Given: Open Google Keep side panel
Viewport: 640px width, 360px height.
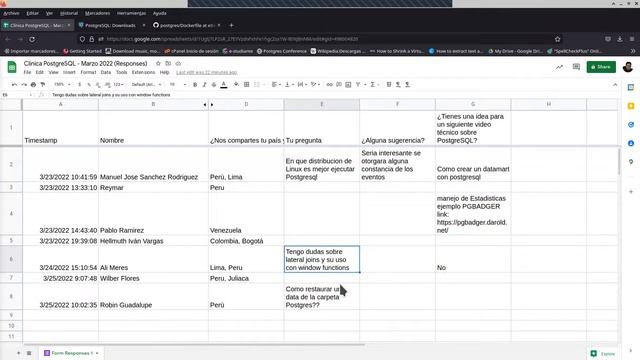Looking at the screenshot, I should tap(631, 106).
